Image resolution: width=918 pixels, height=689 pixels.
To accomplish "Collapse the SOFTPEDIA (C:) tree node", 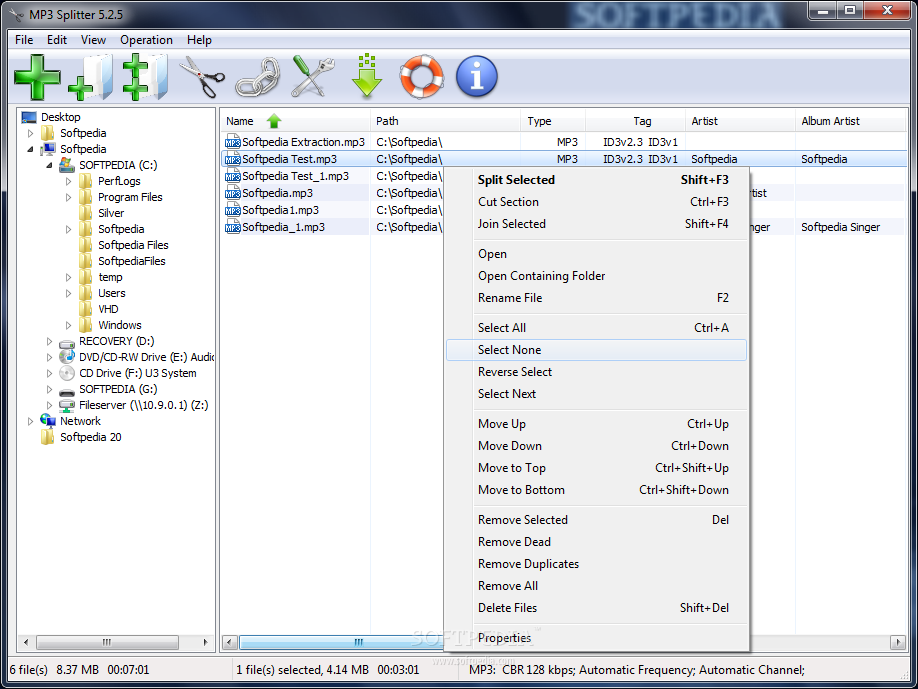I will click(x=49, y=165).
